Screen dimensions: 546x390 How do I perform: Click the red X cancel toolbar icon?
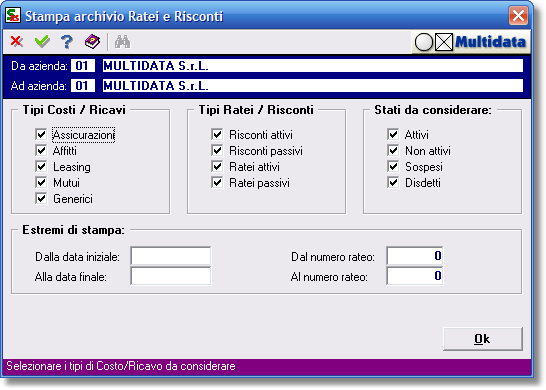[x=16, y=41]
